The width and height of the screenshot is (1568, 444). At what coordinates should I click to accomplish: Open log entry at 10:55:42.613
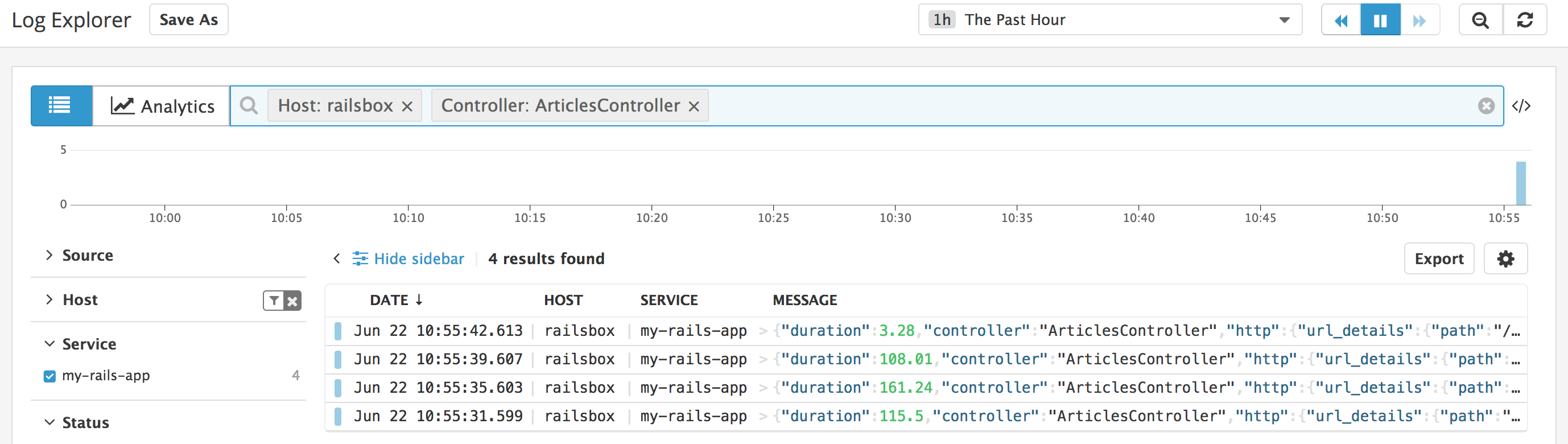[x=926, y=331]
